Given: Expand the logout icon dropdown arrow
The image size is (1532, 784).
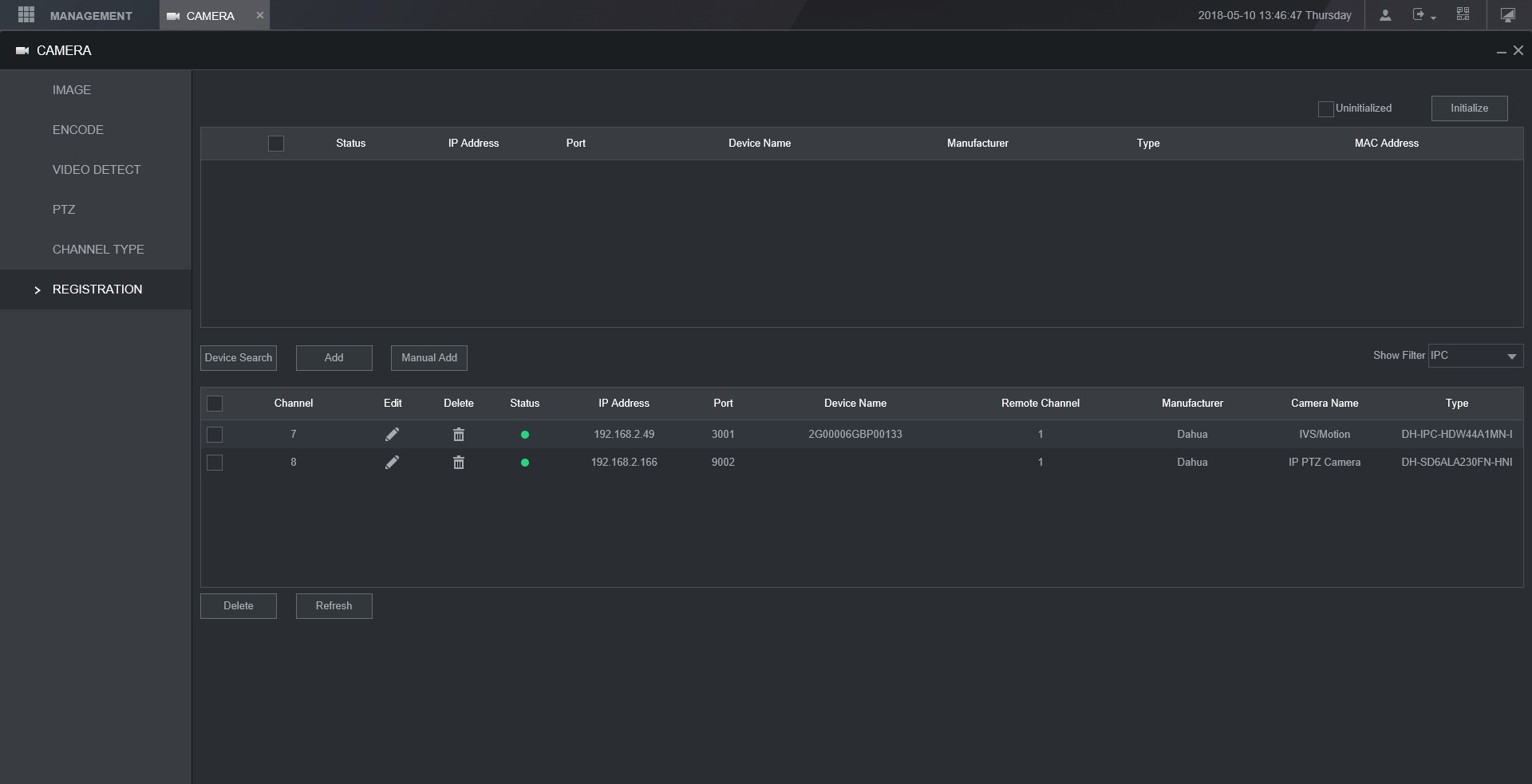Looking at the screenshot, I should (1434, 18).
